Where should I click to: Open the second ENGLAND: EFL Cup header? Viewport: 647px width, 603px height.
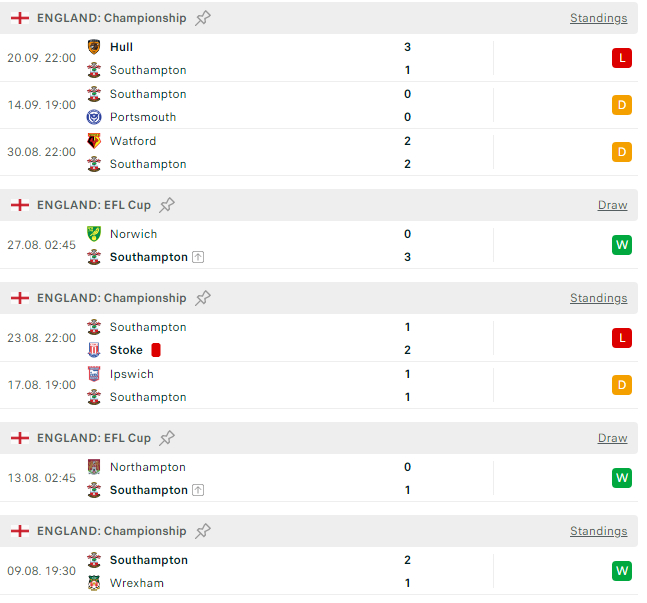(319, 438)
